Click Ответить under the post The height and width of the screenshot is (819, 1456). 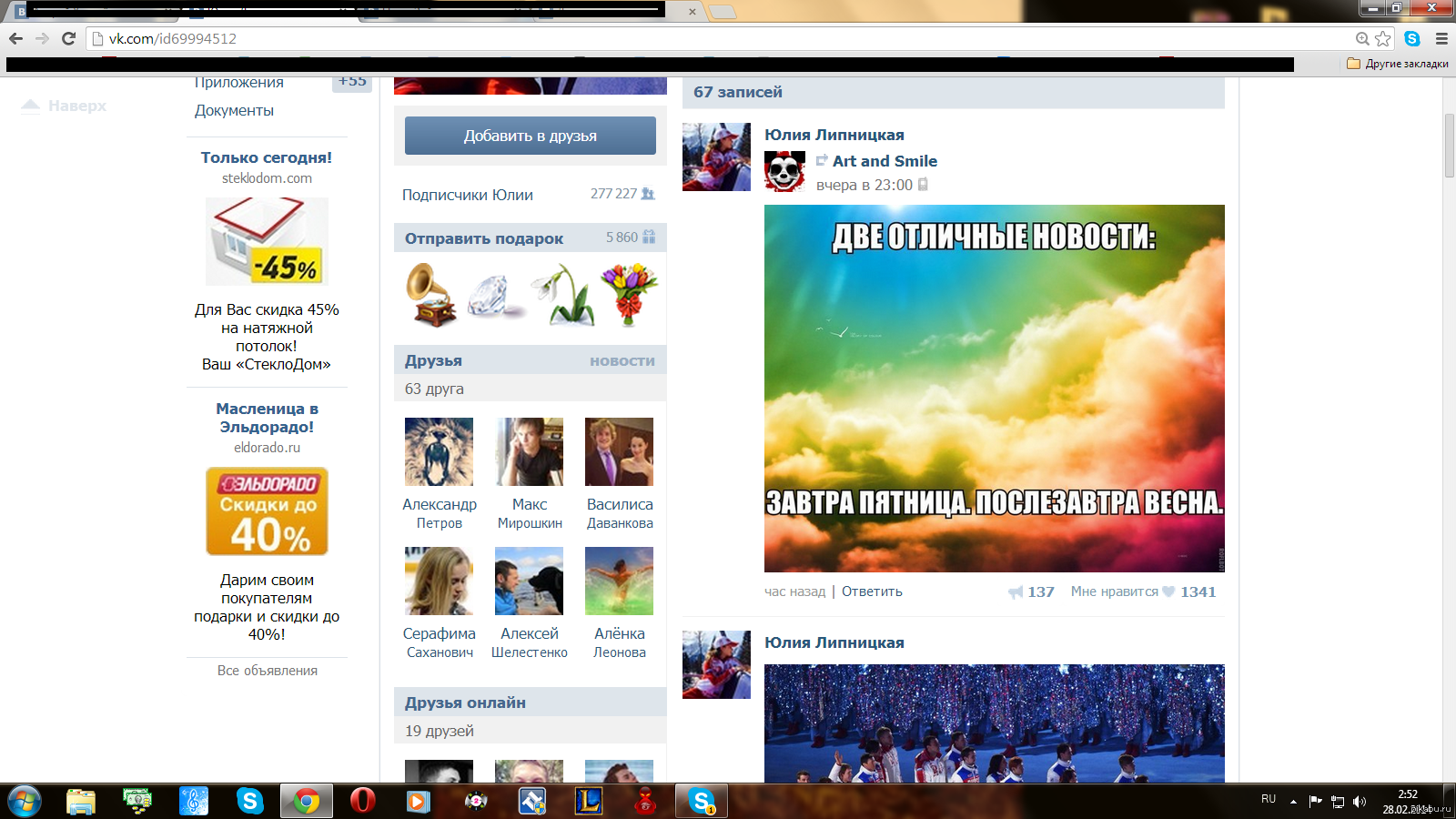point(872,591)
